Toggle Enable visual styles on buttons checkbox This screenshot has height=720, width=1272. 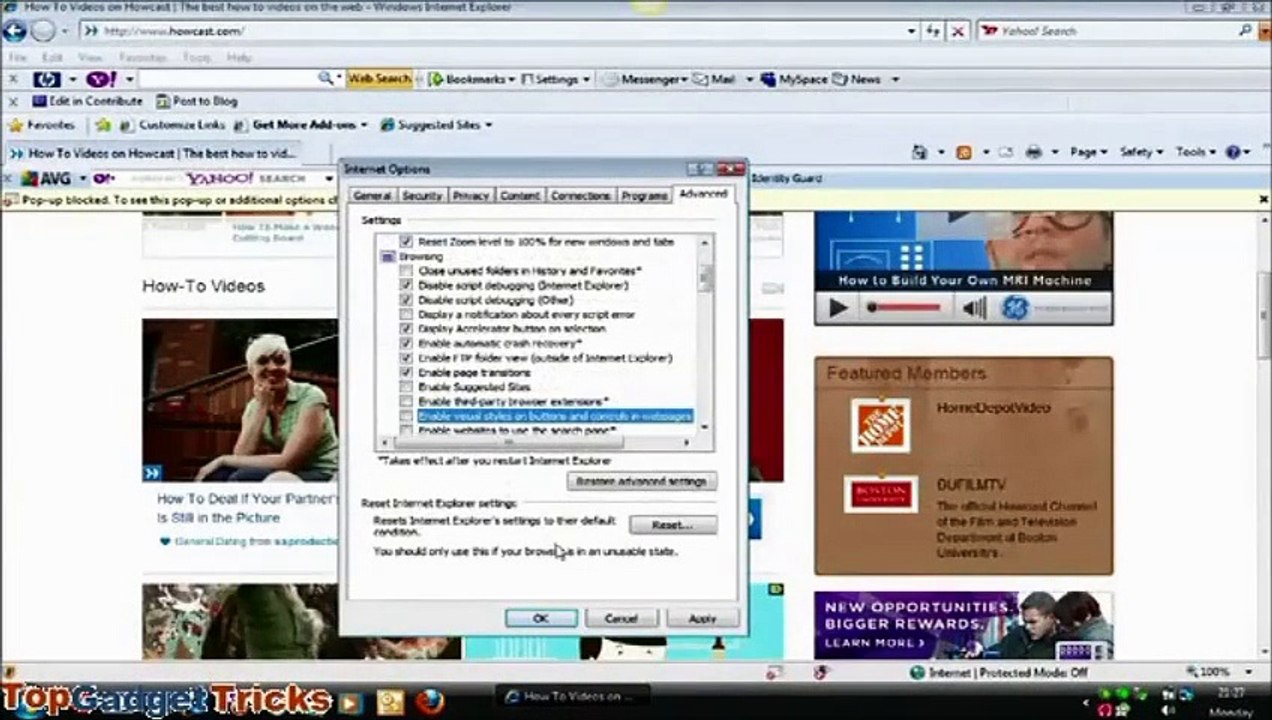(x=406, y=415)
